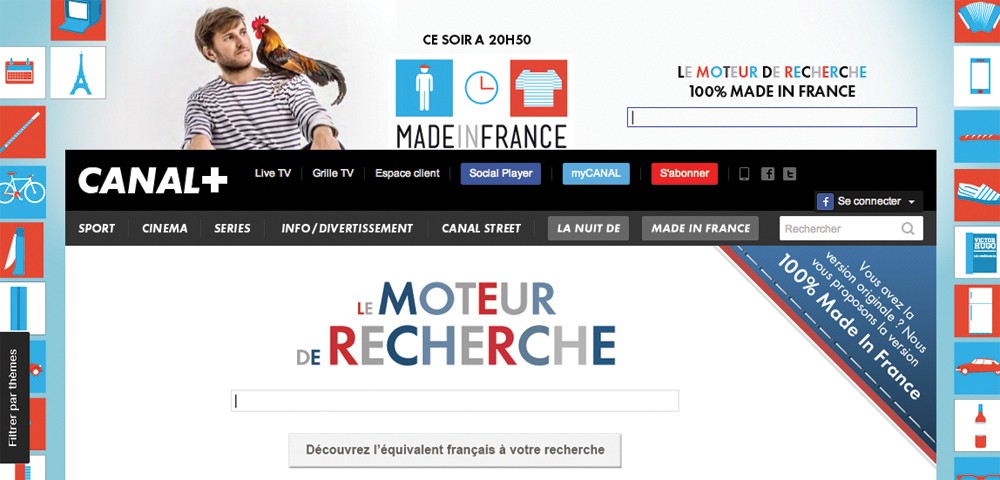Select the smartphone tile on right
Image resolution: width=1000 pixels, height=480 pixels.
click(977, 75)
